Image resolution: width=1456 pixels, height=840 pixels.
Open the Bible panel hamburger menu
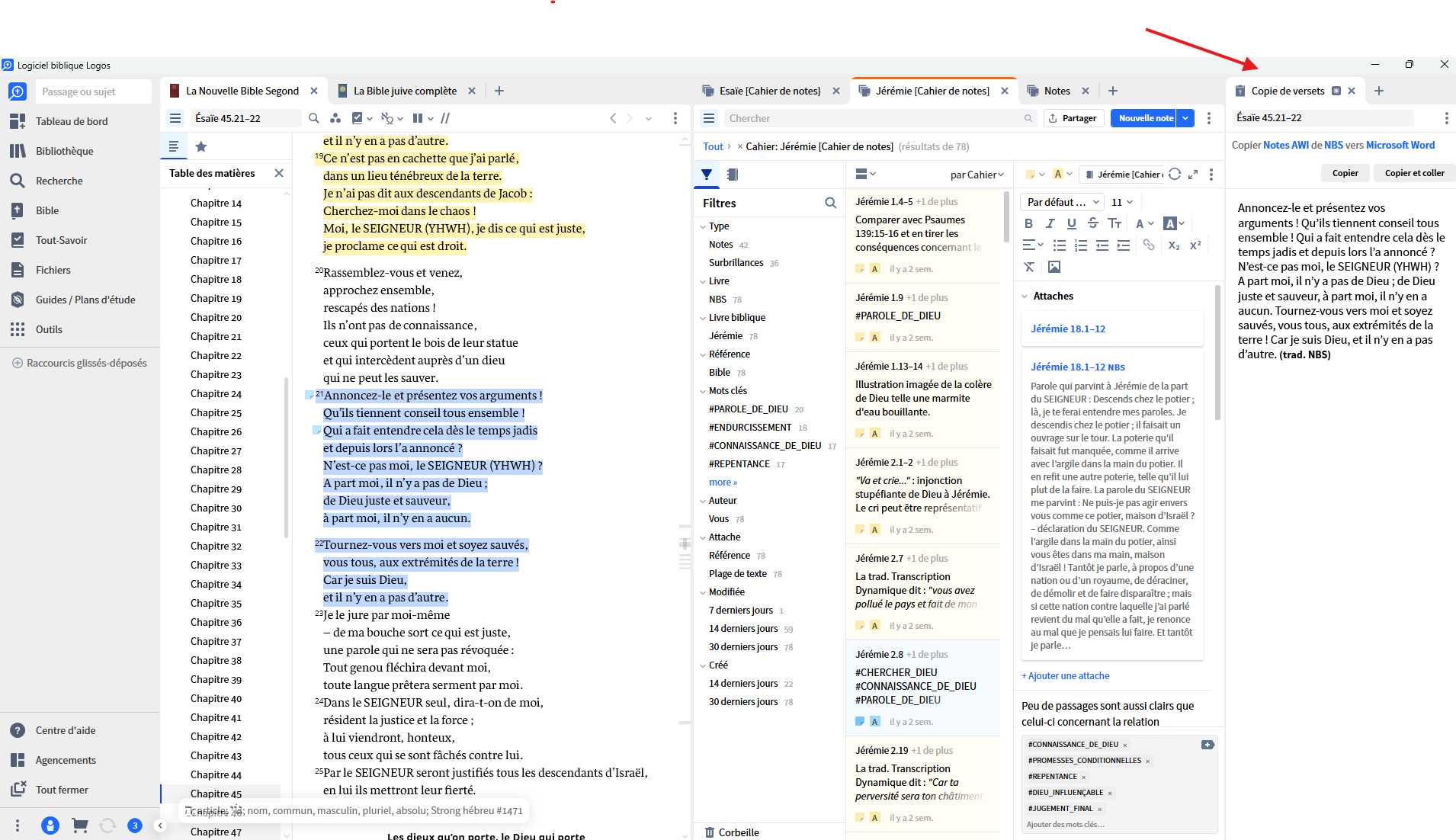click(x=175, y=118)
